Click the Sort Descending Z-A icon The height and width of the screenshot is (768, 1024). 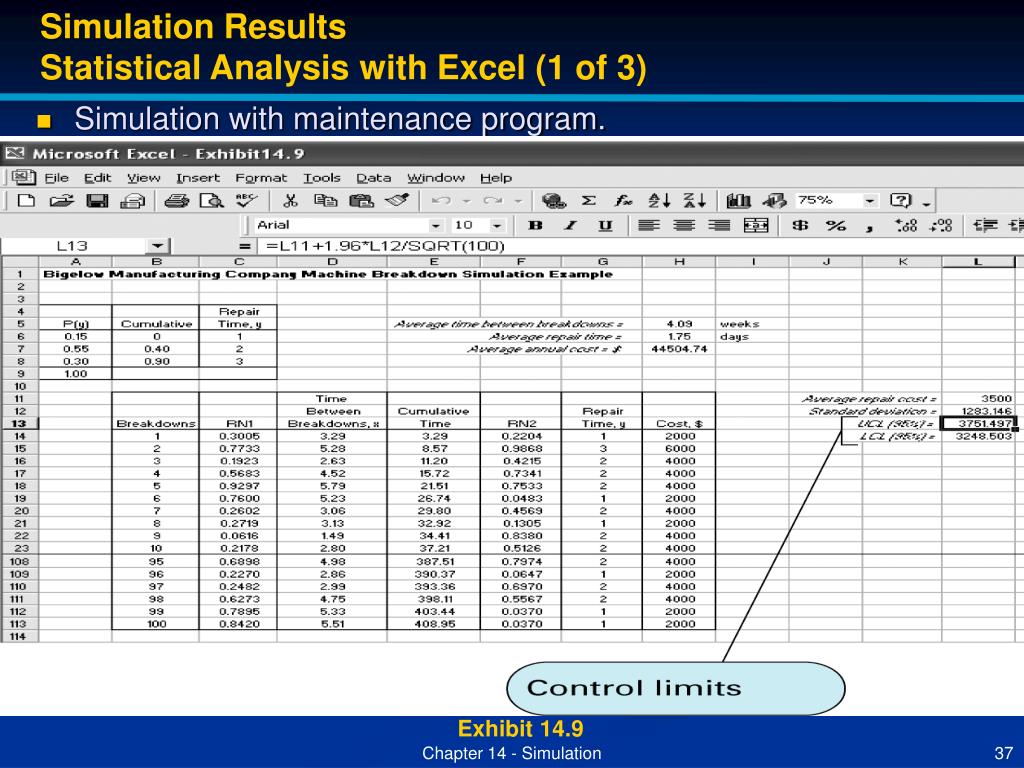(694, 200)
